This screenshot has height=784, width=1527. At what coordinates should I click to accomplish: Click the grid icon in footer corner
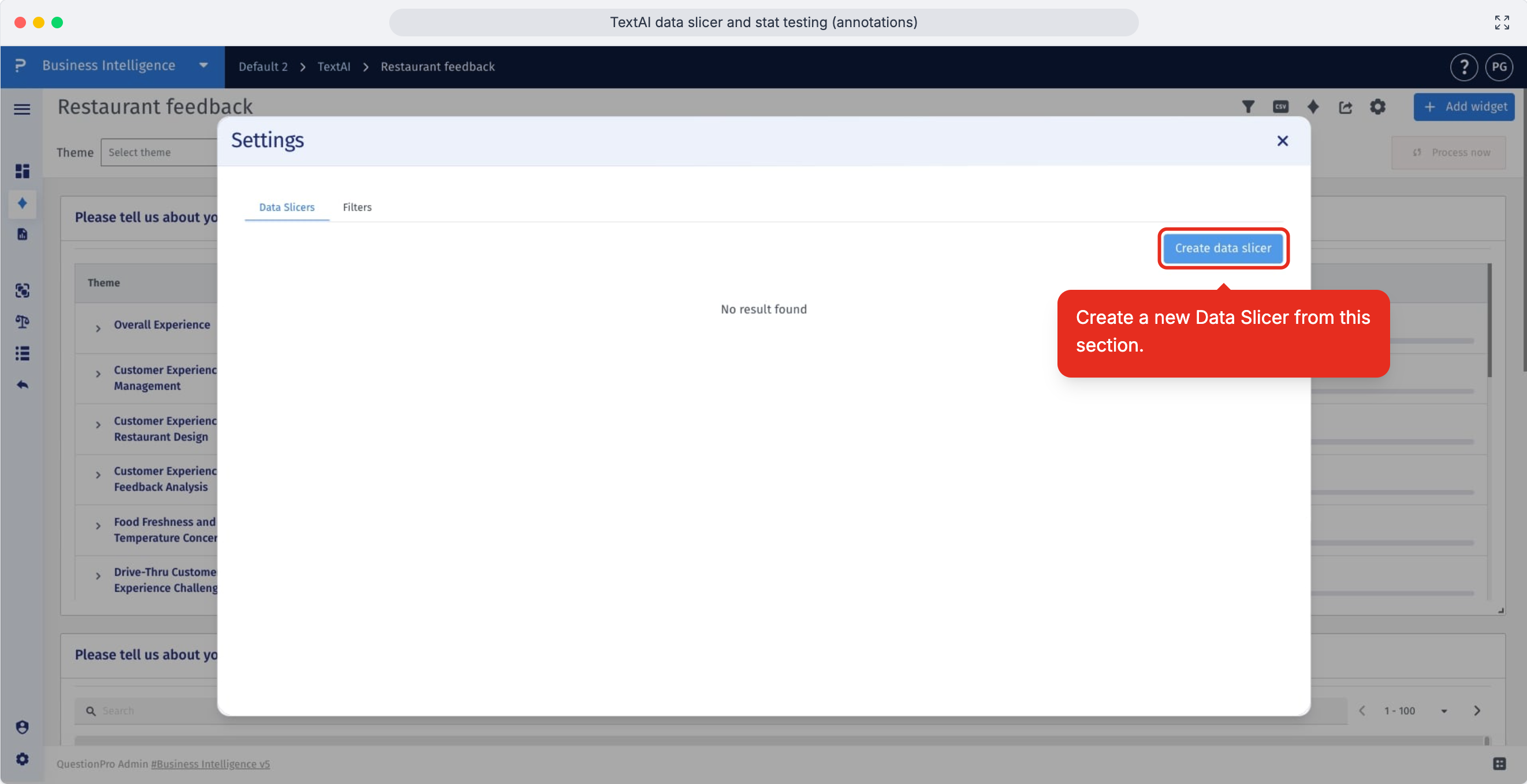[x=1499, y=763]
